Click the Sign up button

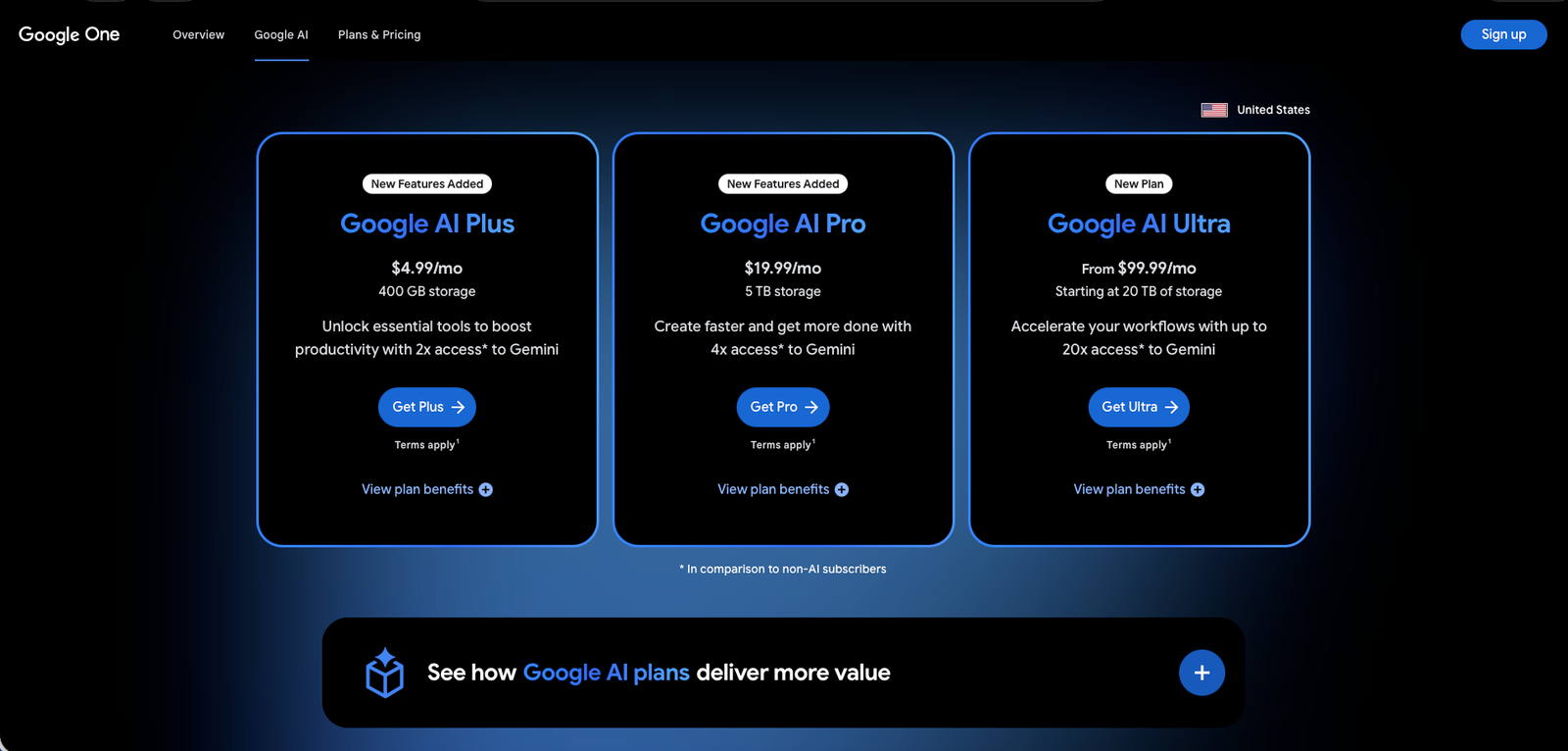(1503, 34)
